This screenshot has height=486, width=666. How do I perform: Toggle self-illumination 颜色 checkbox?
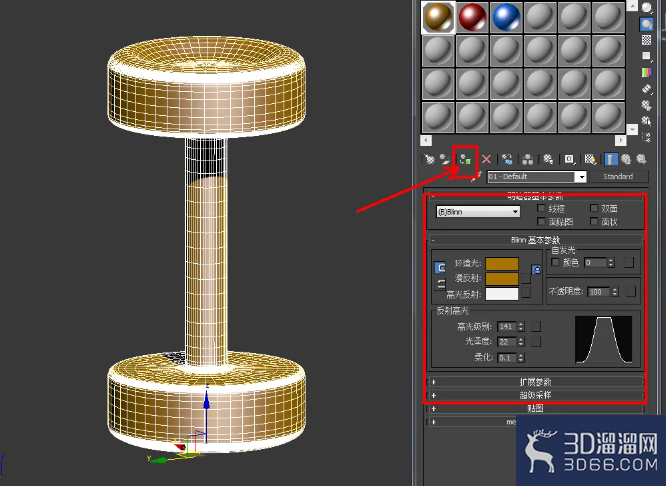pos(555,262)
